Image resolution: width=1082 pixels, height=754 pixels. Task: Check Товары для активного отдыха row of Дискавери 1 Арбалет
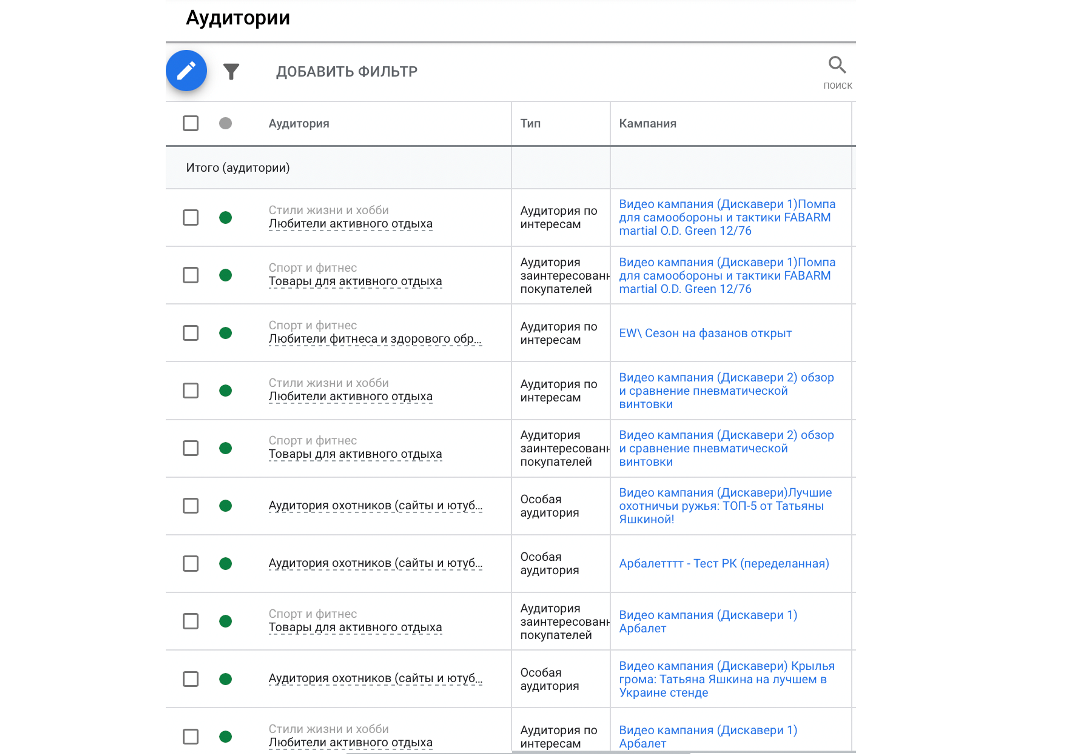click(x=191, y=621)
